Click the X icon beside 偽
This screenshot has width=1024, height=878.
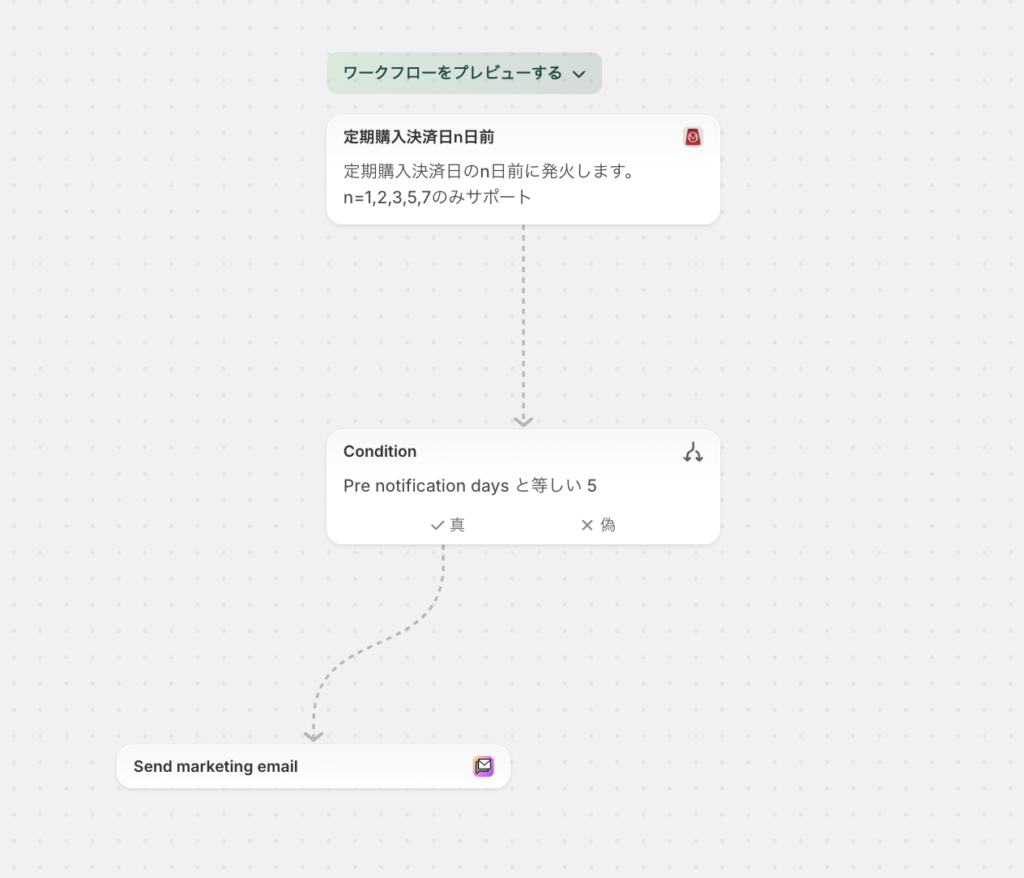click(x=587, y=525)
